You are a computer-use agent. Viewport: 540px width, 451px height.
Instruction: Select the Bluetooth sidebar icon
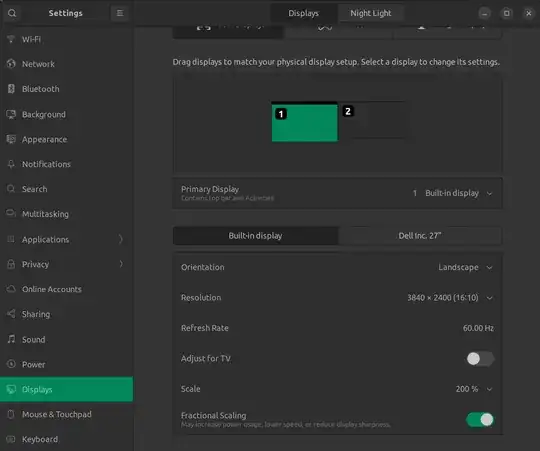coord(11,88)
